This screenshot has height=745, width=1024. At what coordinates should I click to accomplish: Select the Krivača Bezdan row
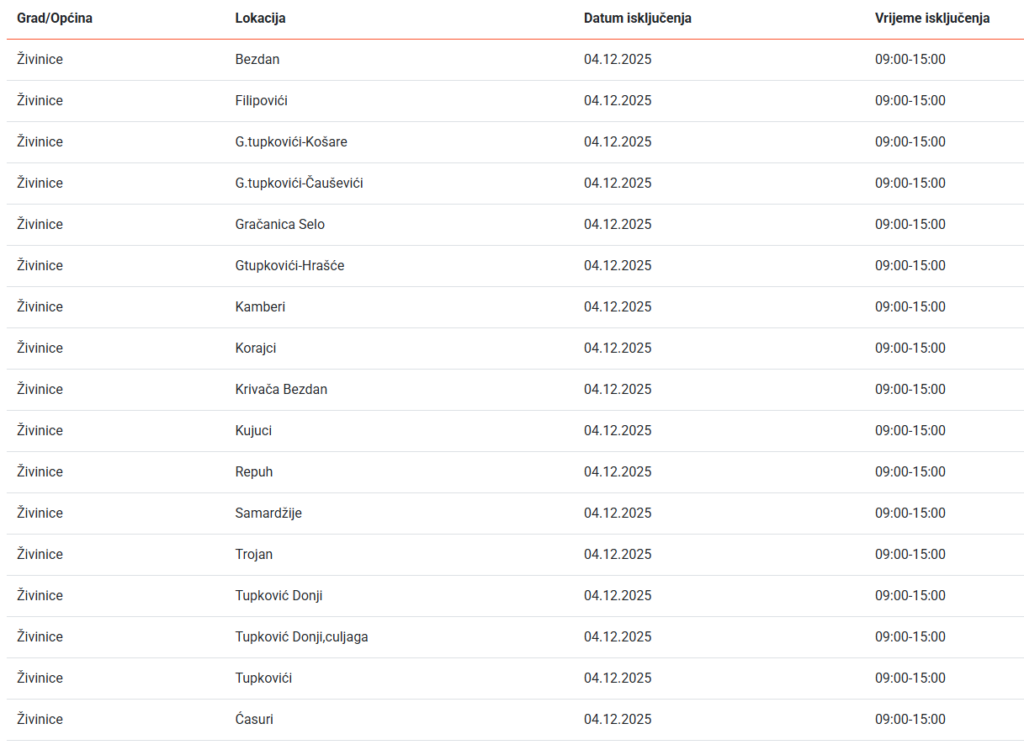pyautogui.click(x=281, y=389)
